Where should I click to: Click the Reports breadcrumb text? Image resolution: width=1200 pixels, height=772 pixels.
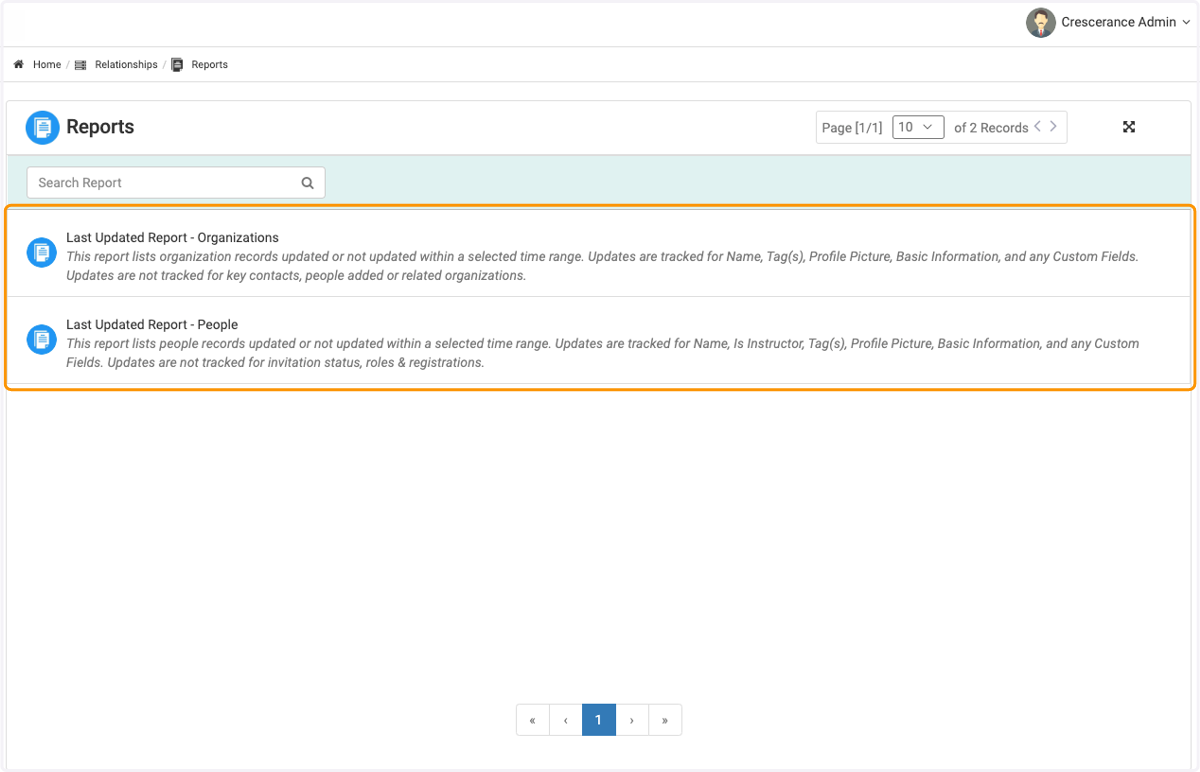click(x=210, y=64)
